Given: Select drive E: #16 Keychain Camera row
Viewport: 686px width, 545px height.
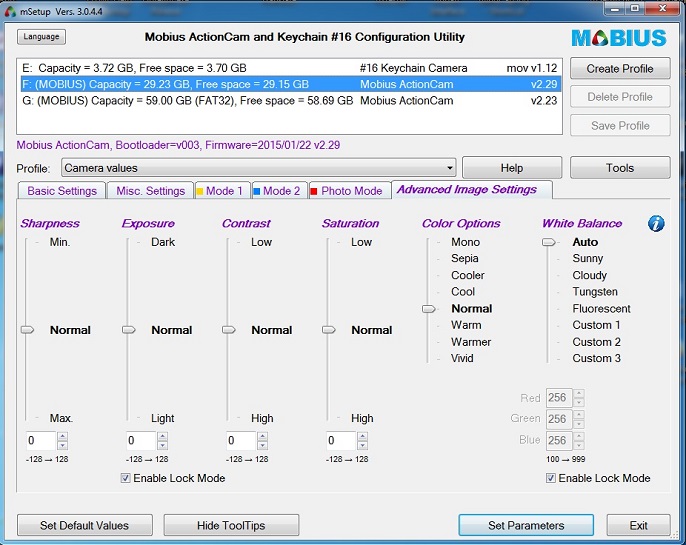Looking at the screenshot, I should tap(290, 68).
